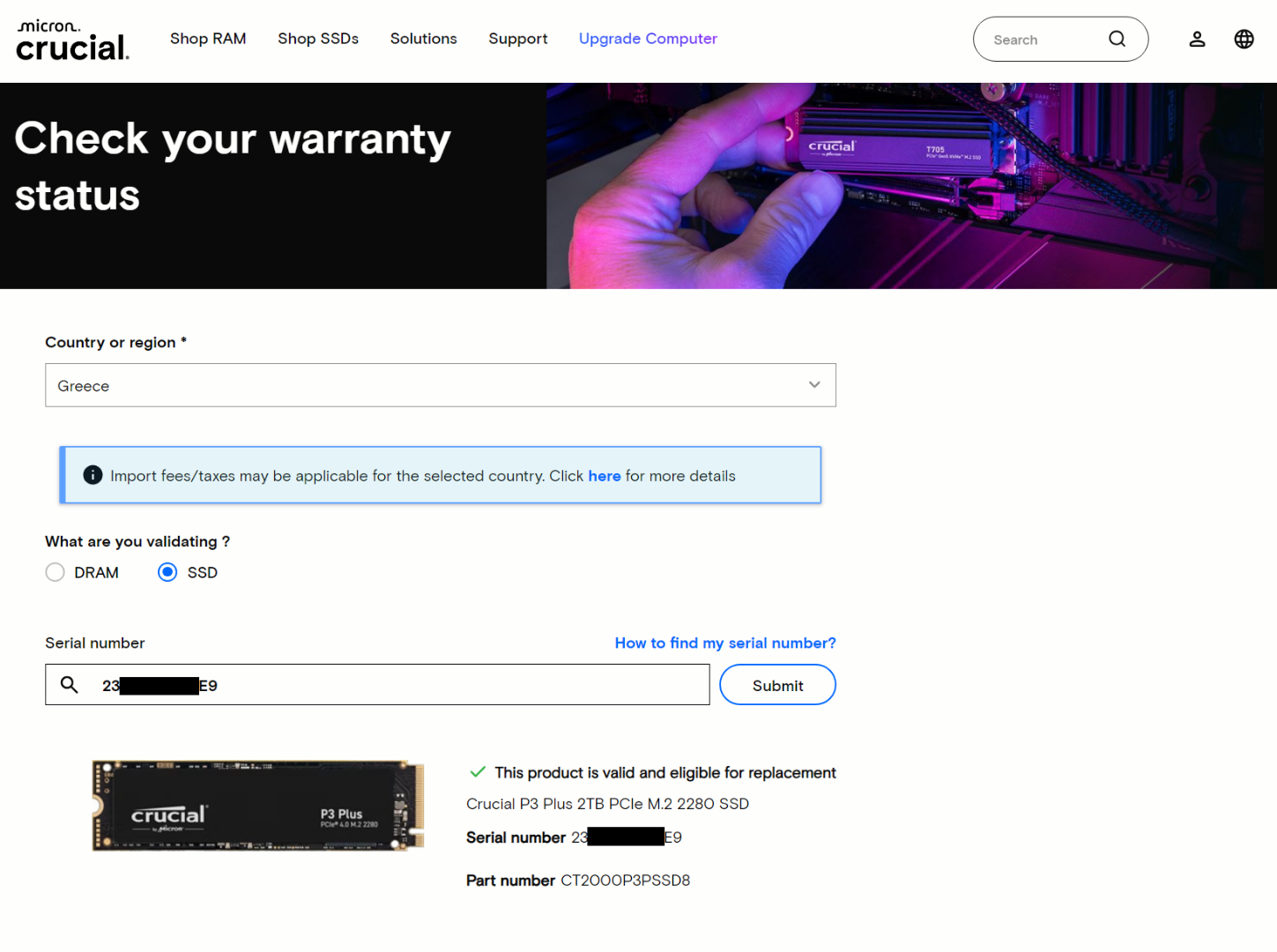Go to Upgrade Computer
The width and height of the screenshot is (1277, 952).
[x=648, y=39]
